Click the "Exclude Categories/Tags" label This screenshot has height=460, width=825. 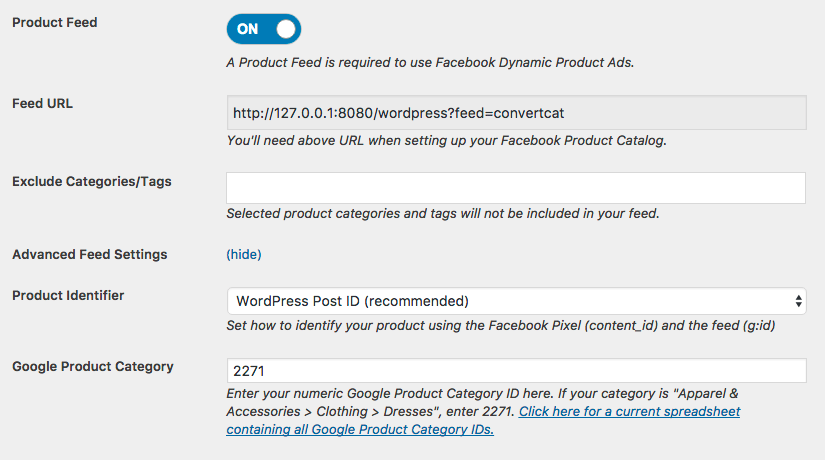[x=92, y=181]
